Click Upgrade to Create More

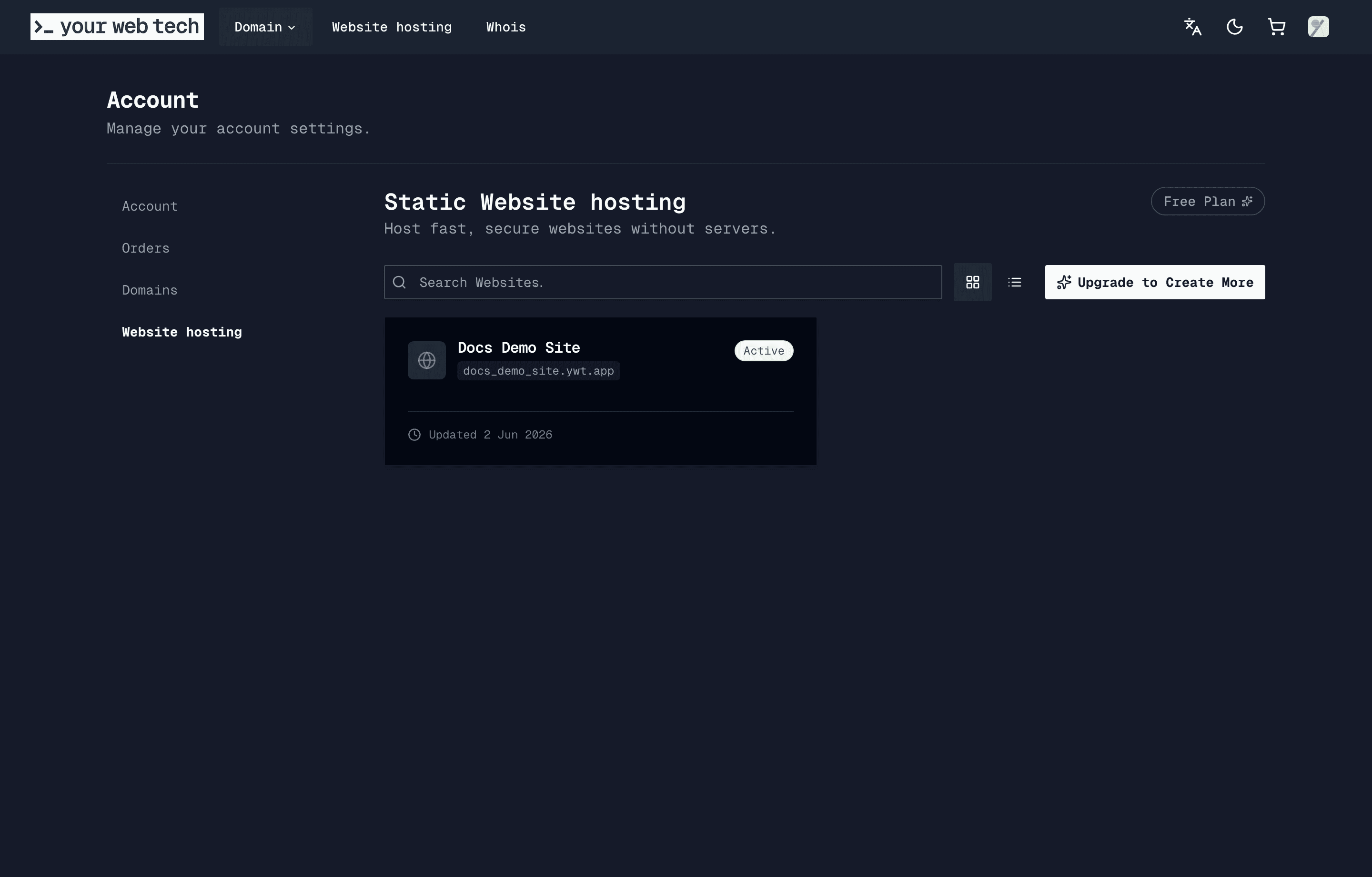pos(1155,282)
